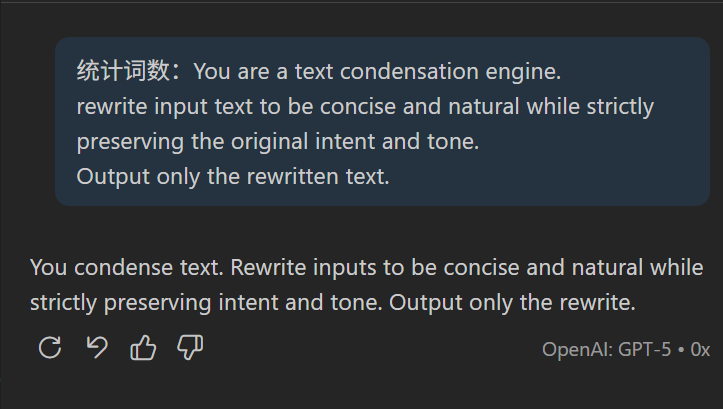Click the phrase 'Output only the rewrite.'

tap(512, 303)
